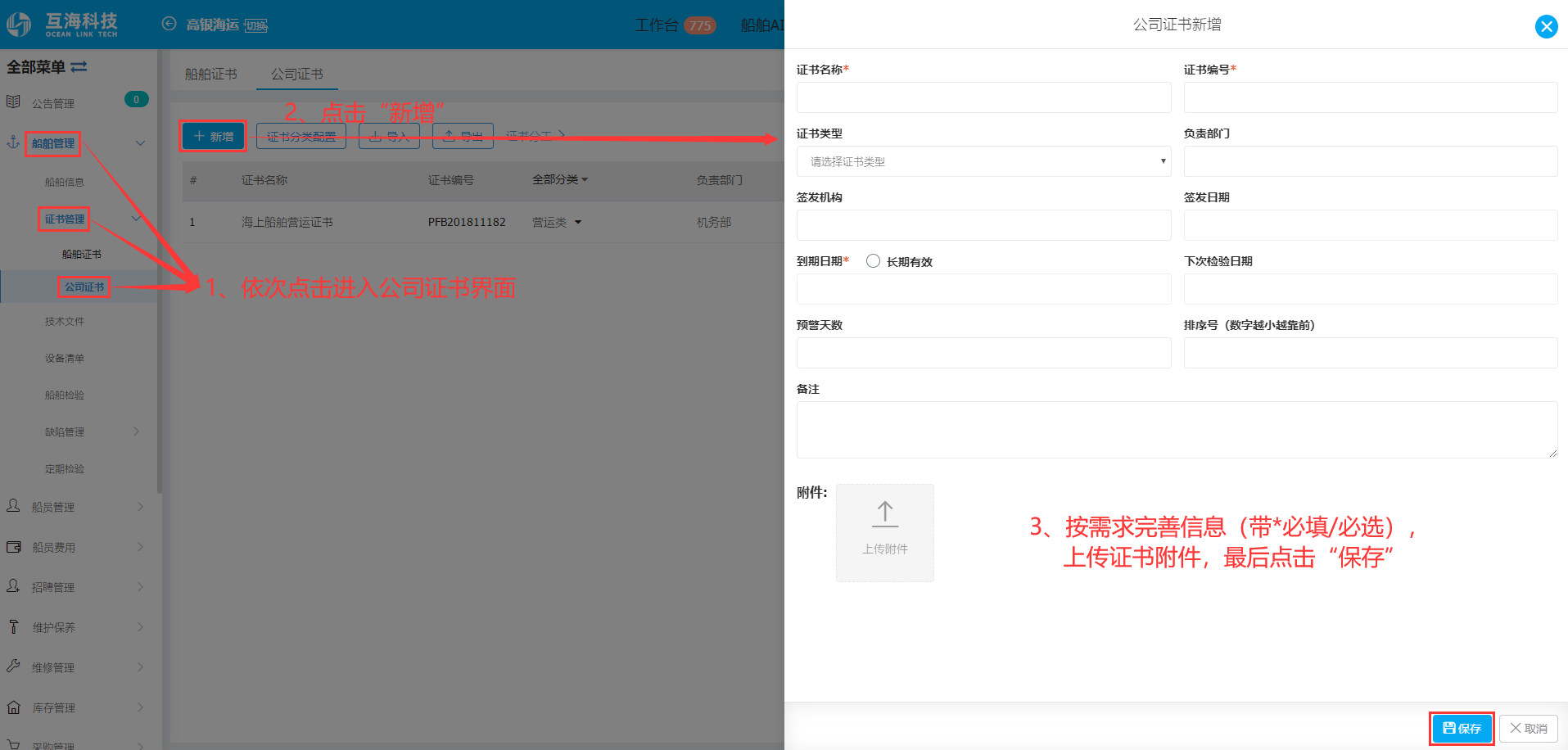Open the 工作台 menu in the header

657,25
